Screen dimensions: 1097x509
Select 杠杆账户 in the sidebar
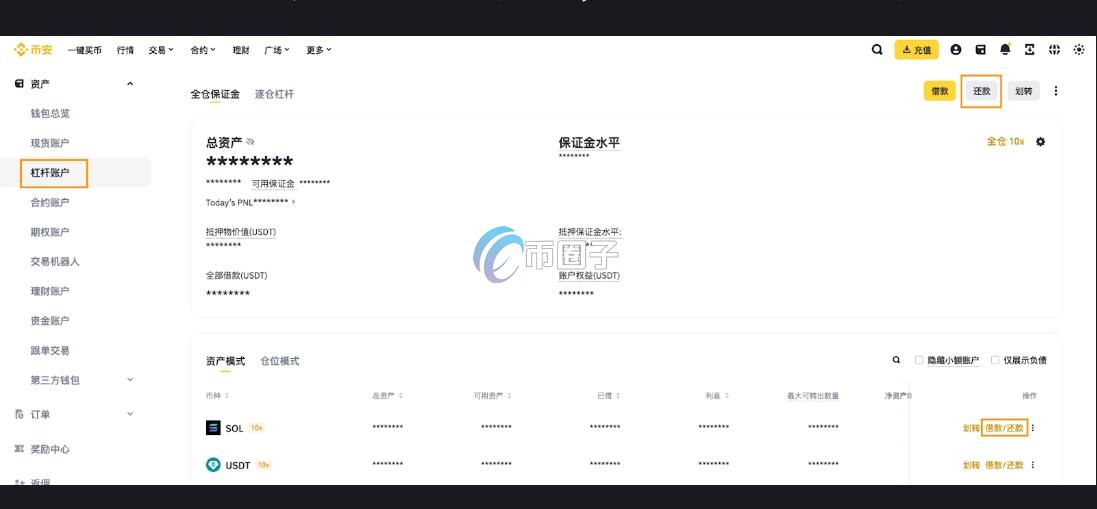50,173
